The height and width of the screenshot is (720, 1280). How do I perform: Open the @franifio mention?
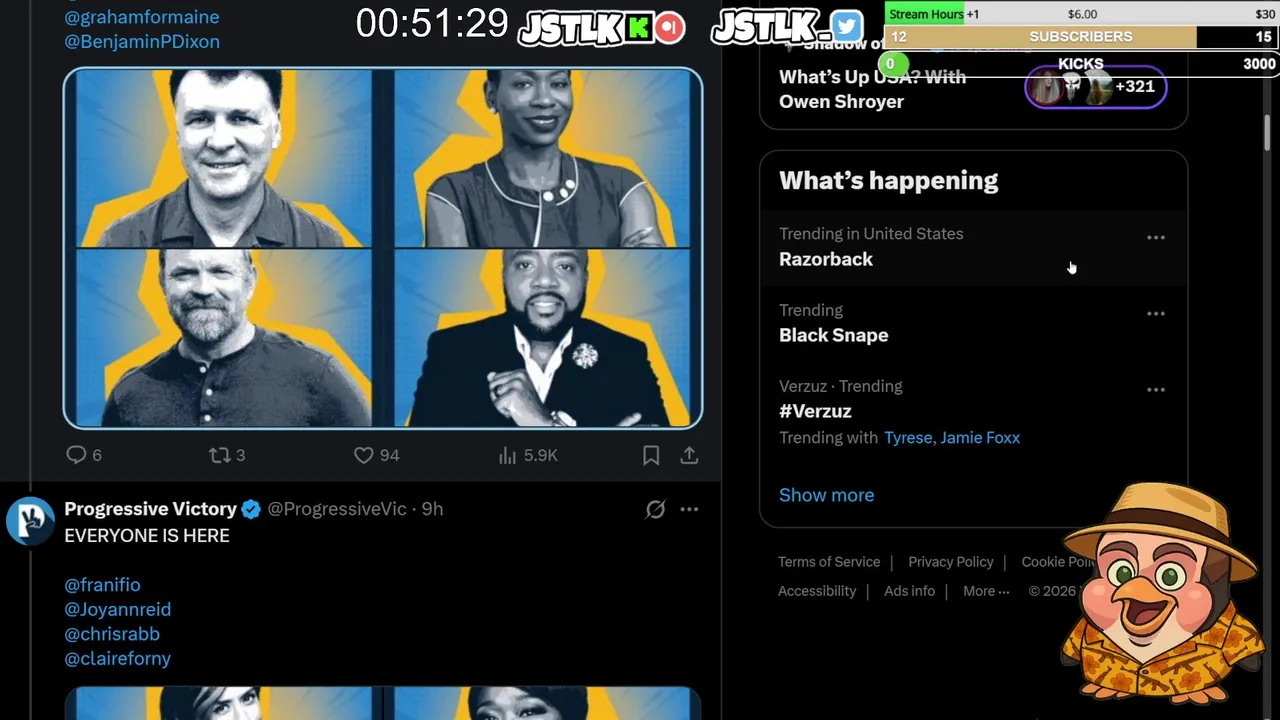[102, 585]
